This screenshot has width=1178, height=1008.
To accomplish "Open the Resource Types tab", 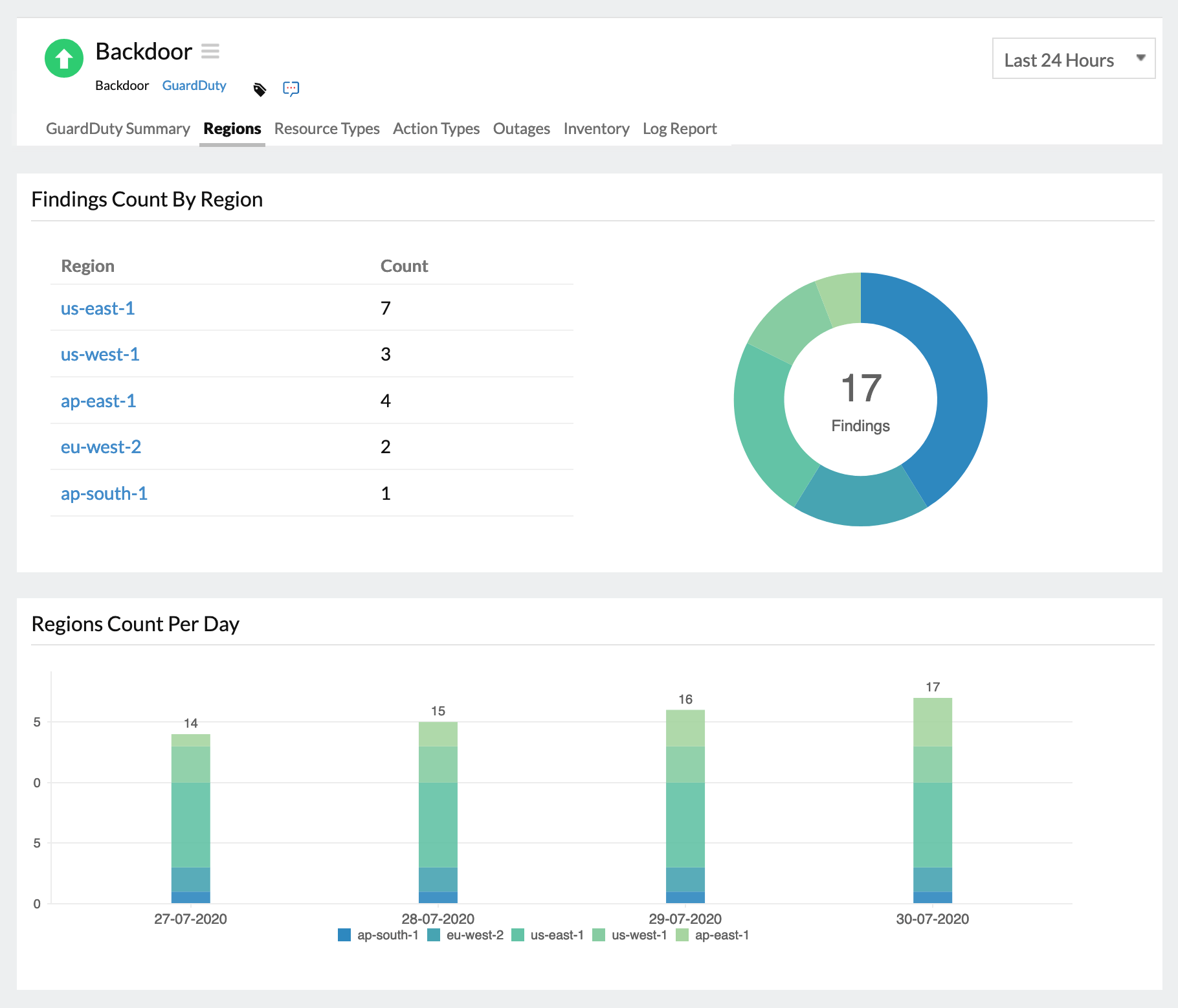I will coord(327,128).
